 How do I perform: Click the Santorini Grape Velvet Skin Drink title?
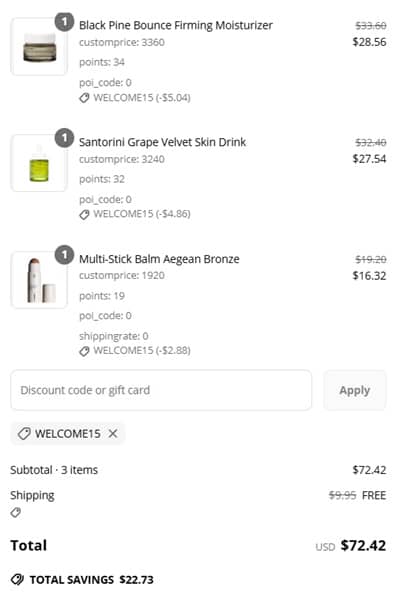[x=162, y=142]
